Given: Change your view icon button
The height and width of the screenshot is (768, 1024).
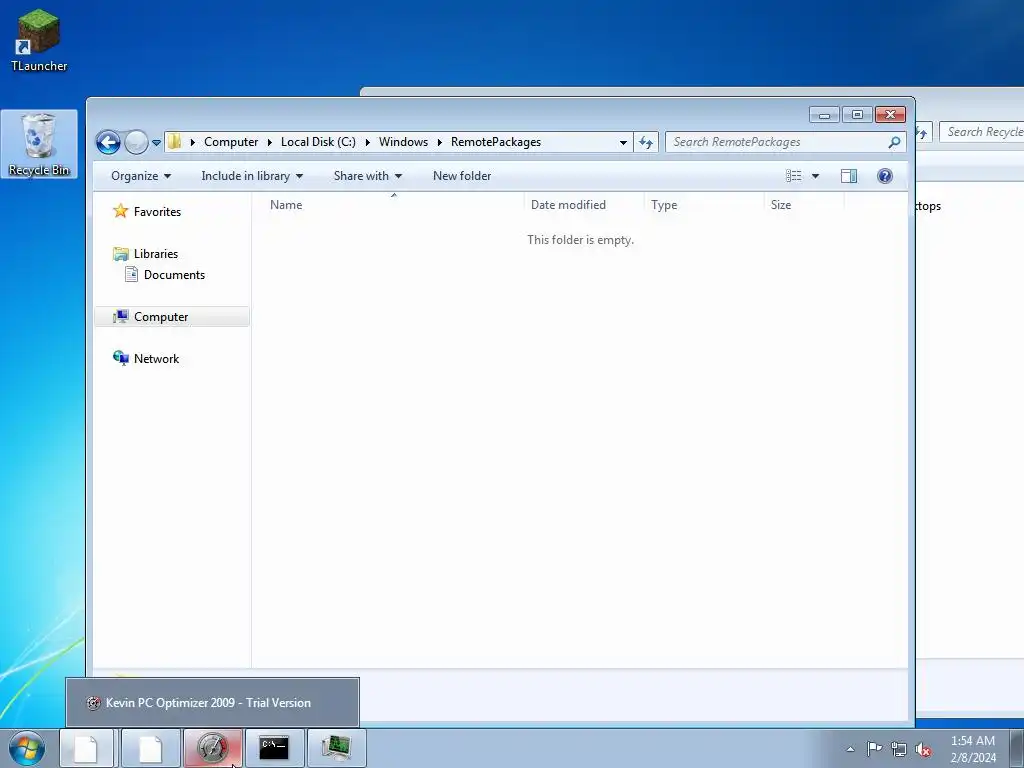Looking at the screenshot, I should [793, 176].
